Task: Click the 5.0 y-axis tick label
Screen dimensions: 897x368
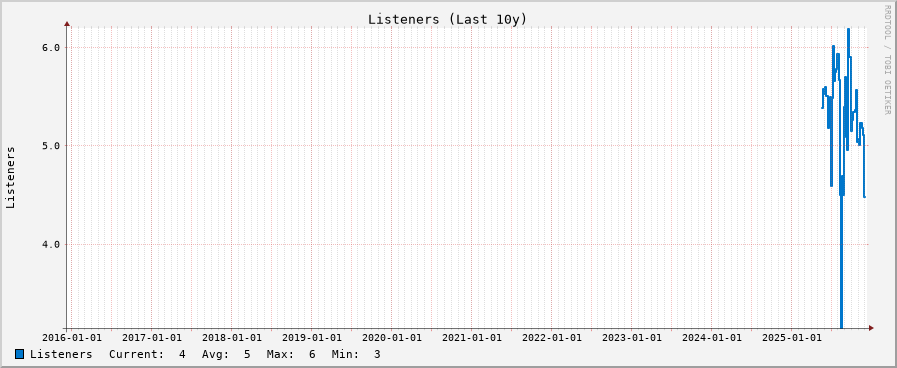Action: 50,145
